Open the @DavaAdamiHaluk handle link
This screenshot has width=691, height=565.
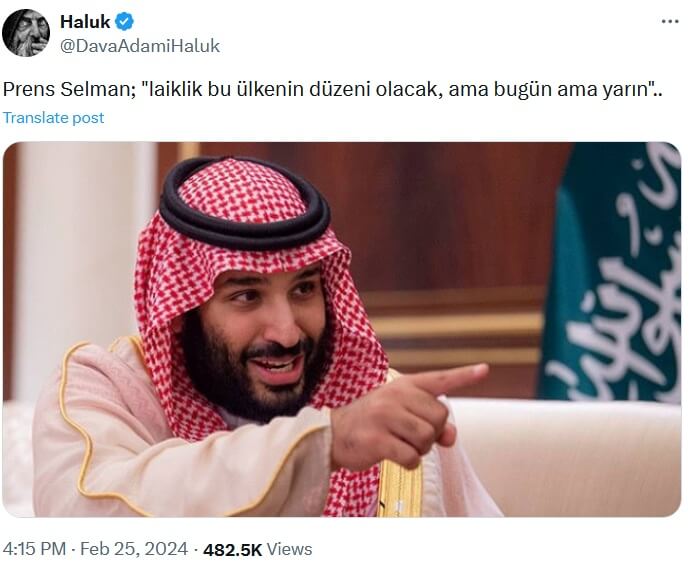pos(140,46)
